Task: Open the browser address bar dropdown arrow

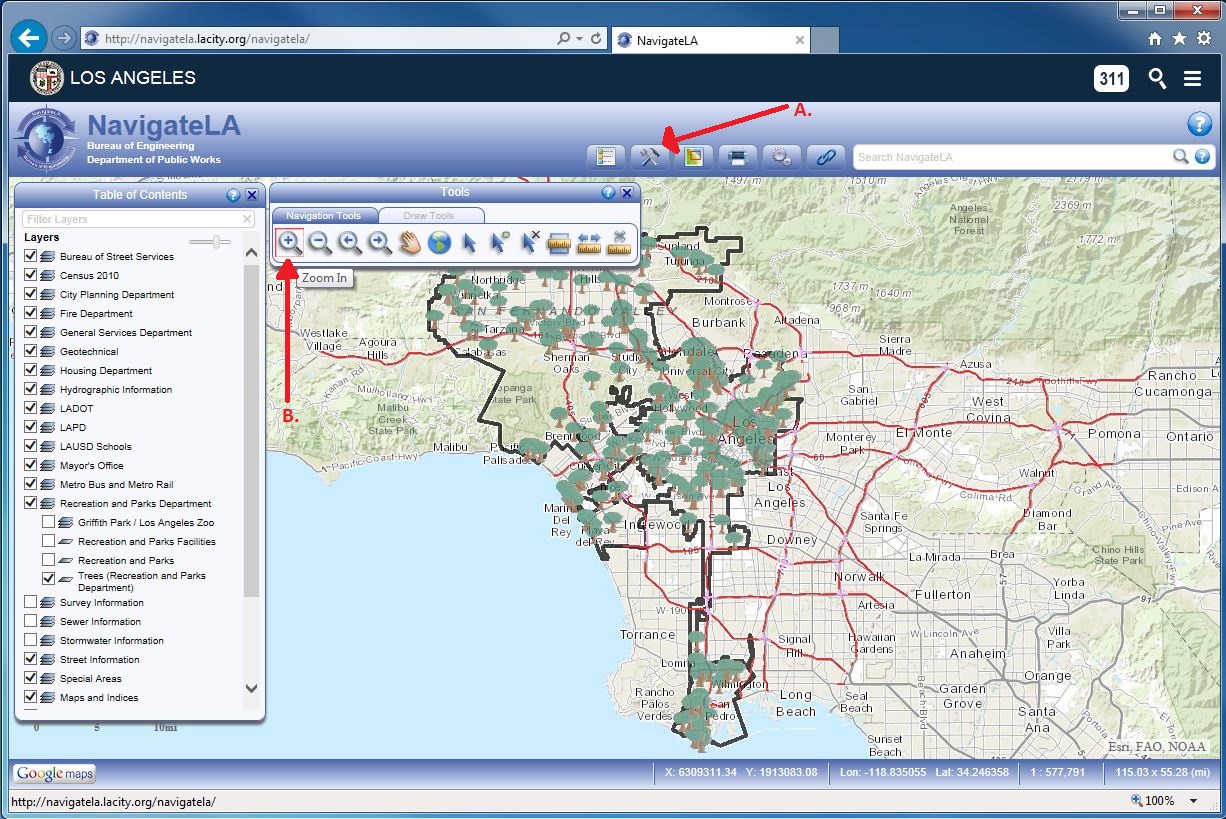Action: pyautogui.click(x=580, y=39)
